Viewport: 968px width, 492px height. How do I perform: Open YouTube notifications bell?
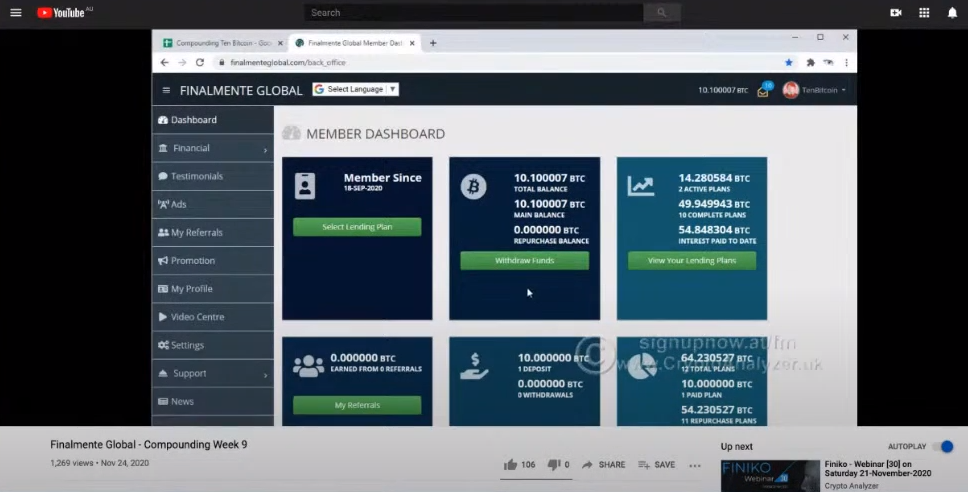pos(951,12)
